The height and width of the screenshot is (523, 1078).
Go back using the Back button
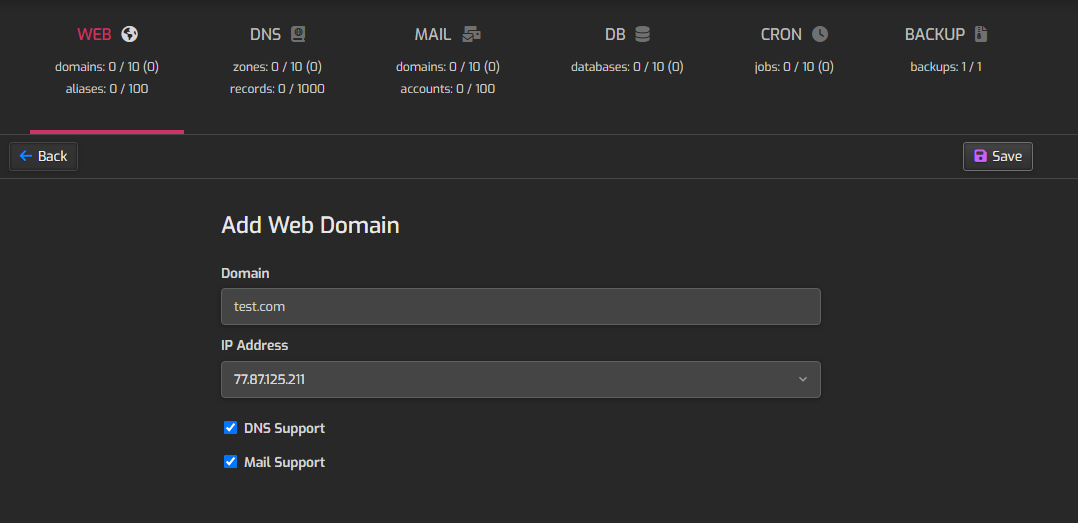click(43, 156)
